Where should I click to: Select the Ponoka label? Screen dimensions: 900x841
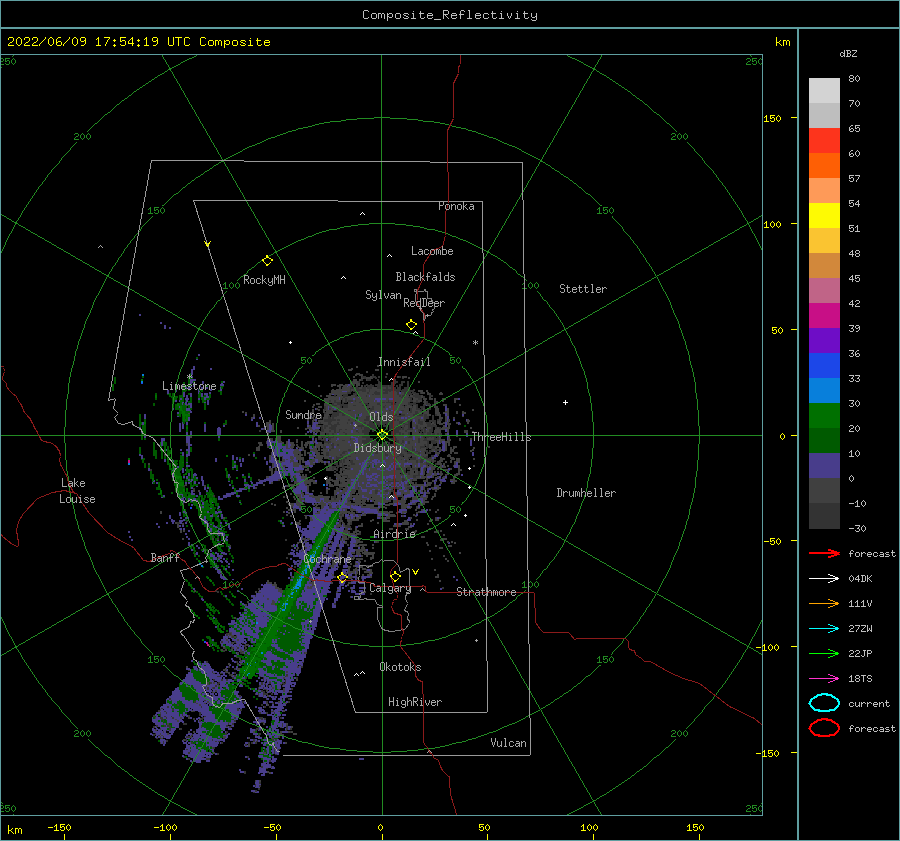456,206
